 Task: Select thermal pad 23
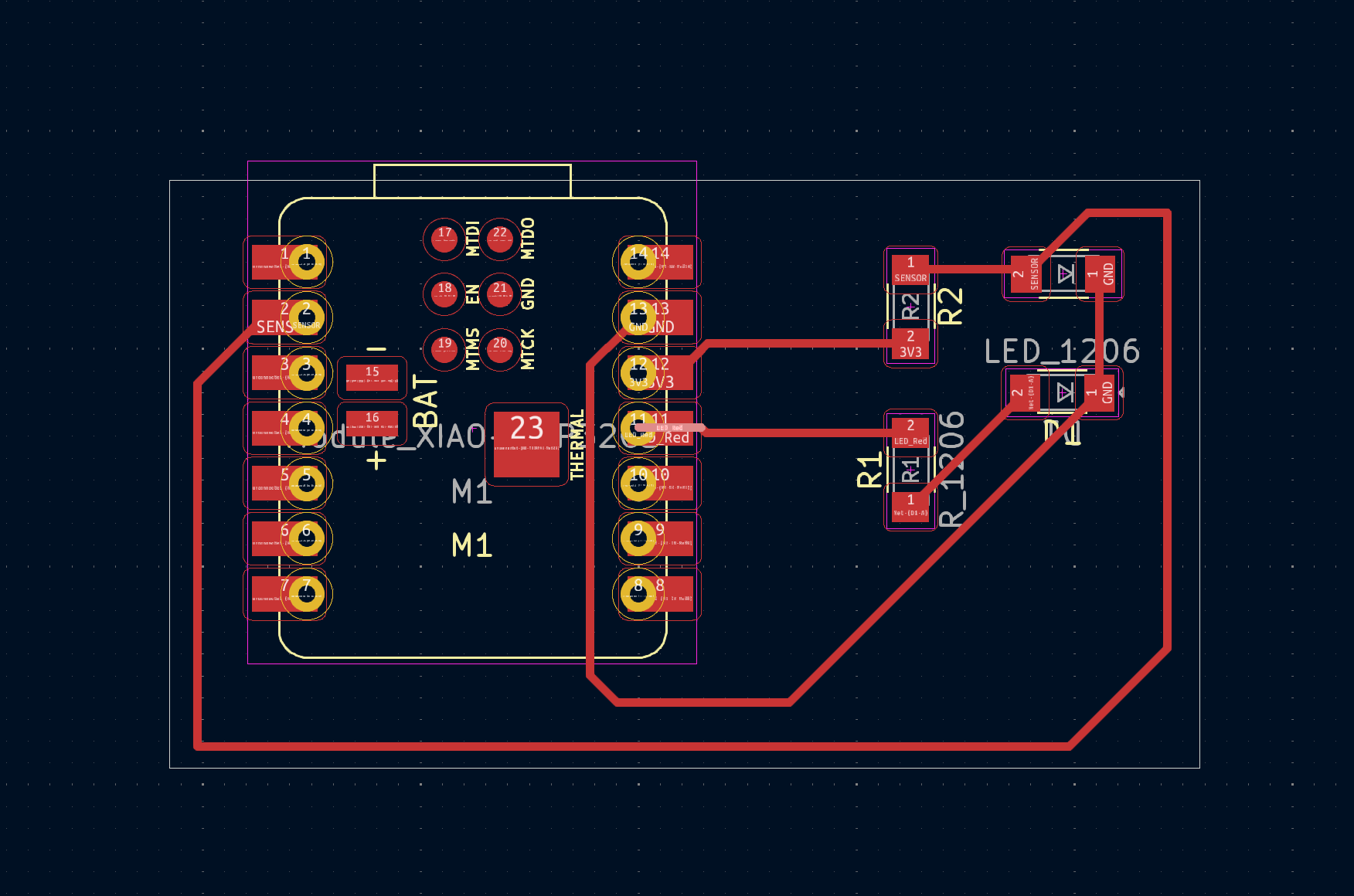click(x=526, y=444)
